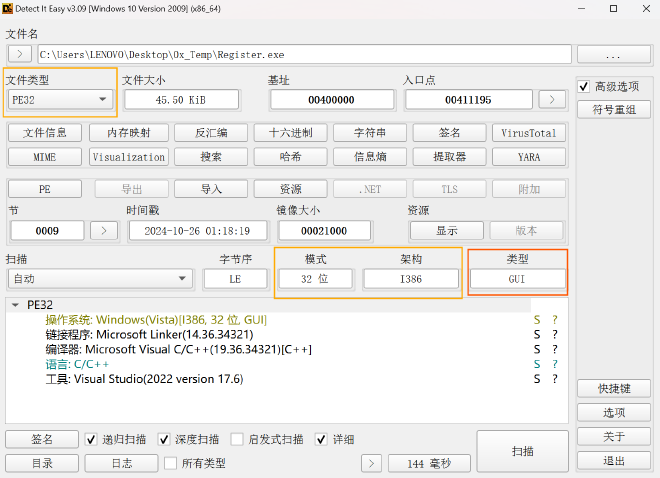Click the 32 位 mode field
The height and width of the screenshot is (478, 660).
tap(315, 279)
